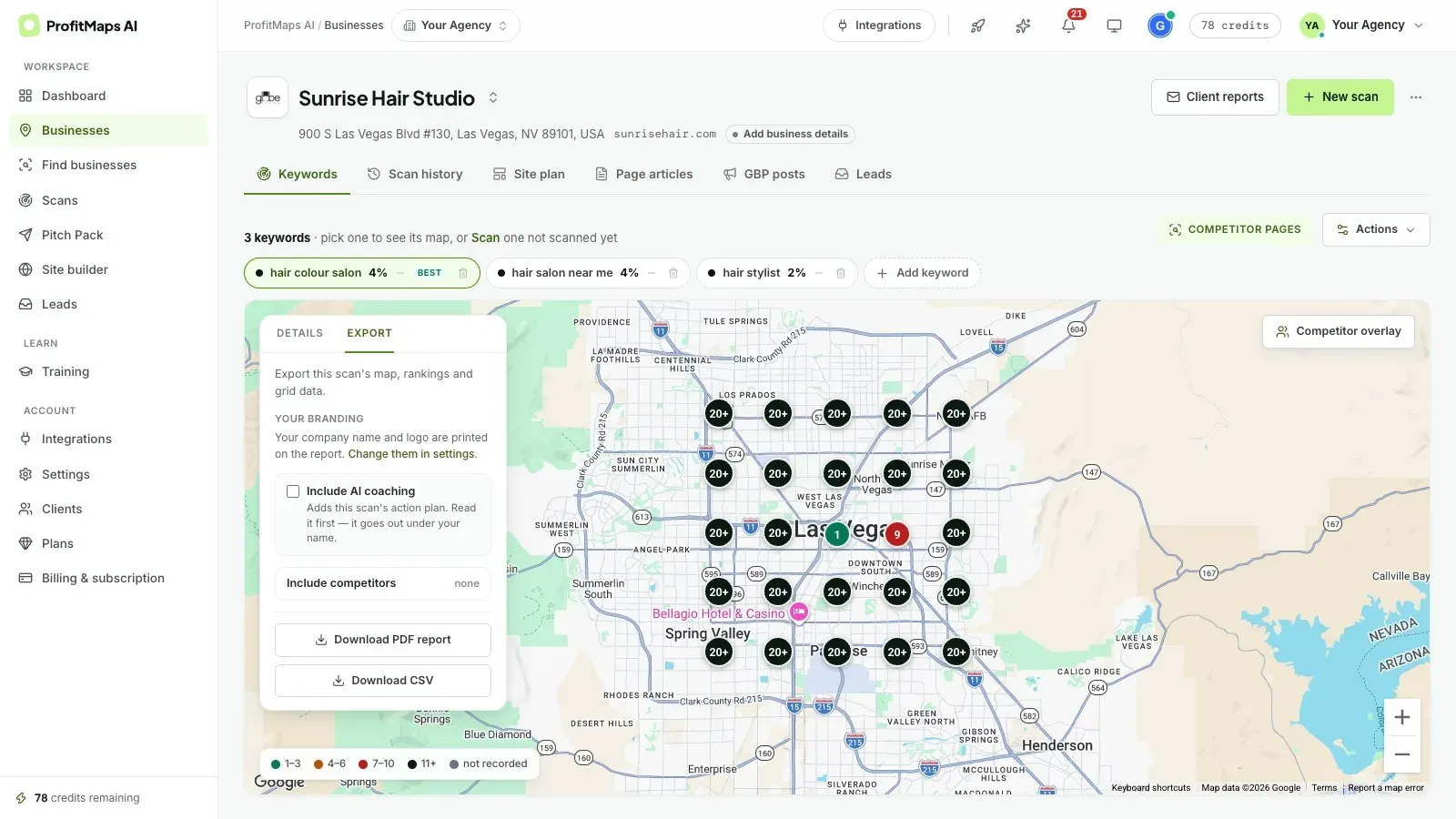
Task: Switch to the Scan history tab
Action: click(415, 174)
